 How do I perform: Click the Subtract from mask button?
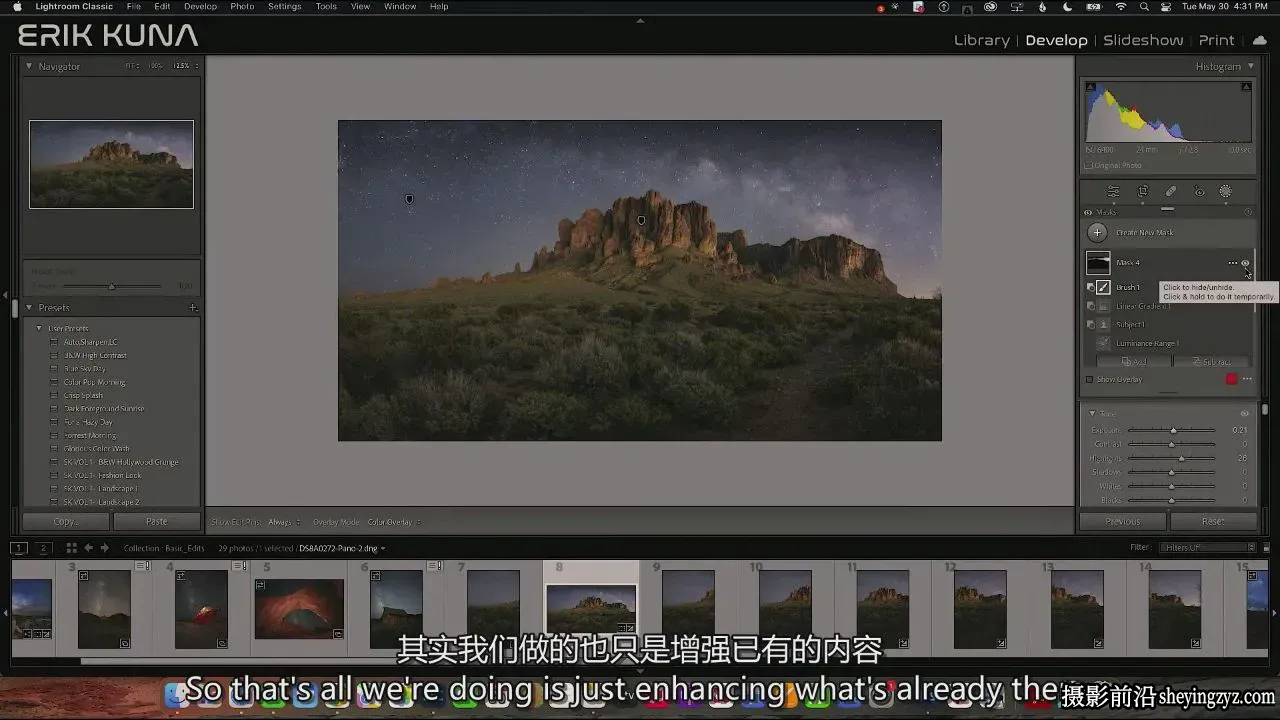coord(1210,361)
